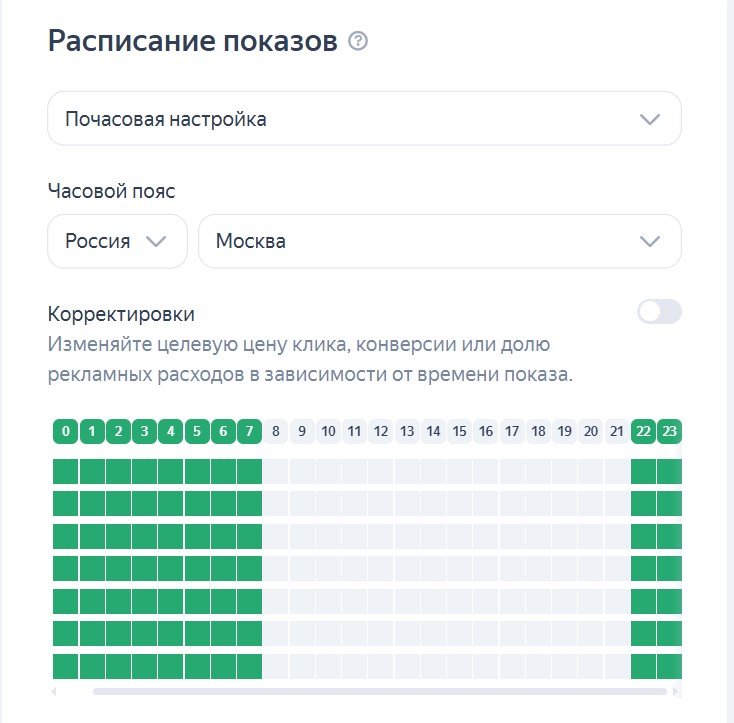Click the schedule's horizontal scrollbar
Viewport: 734px width, 723px height.
click(379, 691)
